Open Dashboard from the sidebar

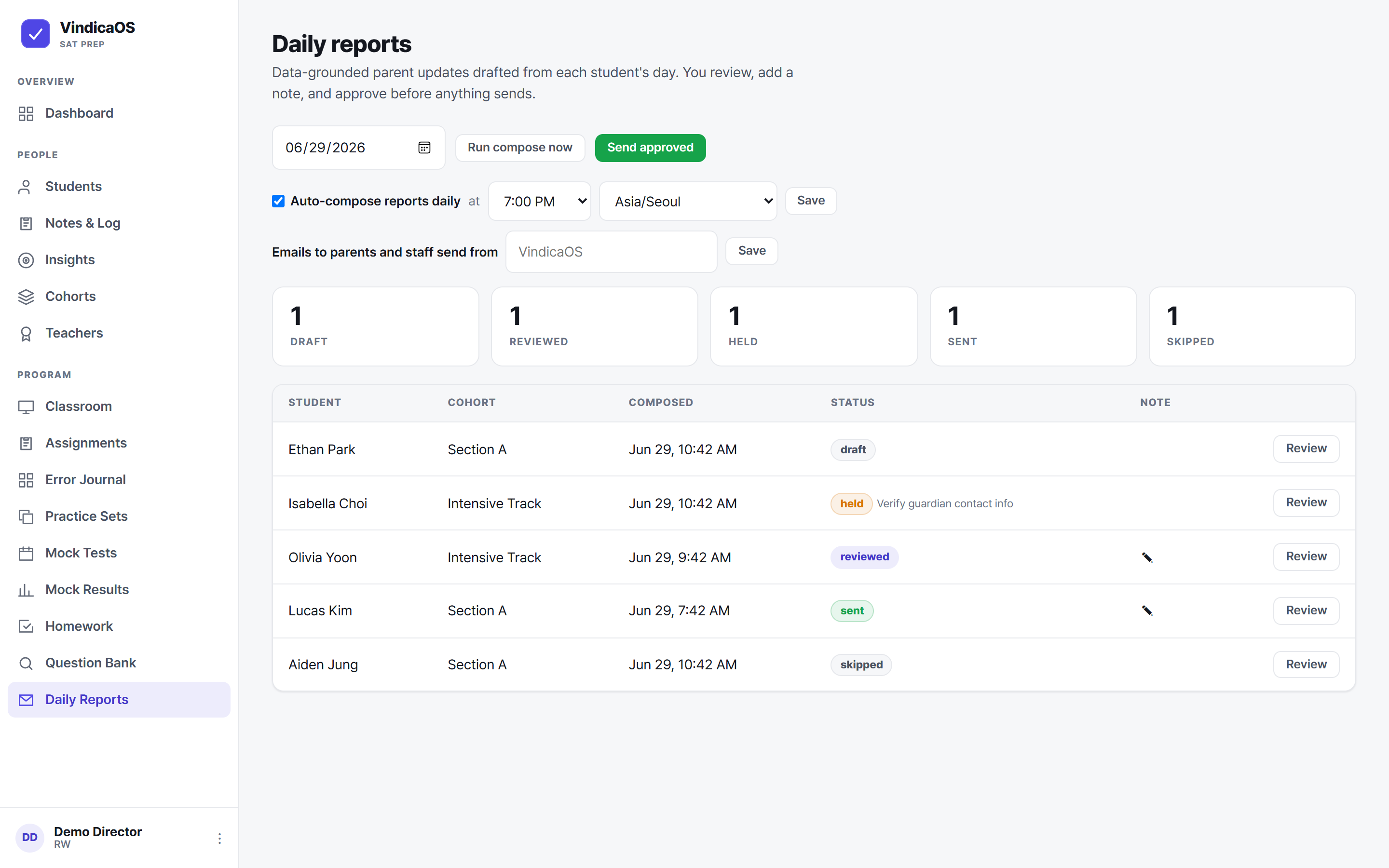click(119, 113)
